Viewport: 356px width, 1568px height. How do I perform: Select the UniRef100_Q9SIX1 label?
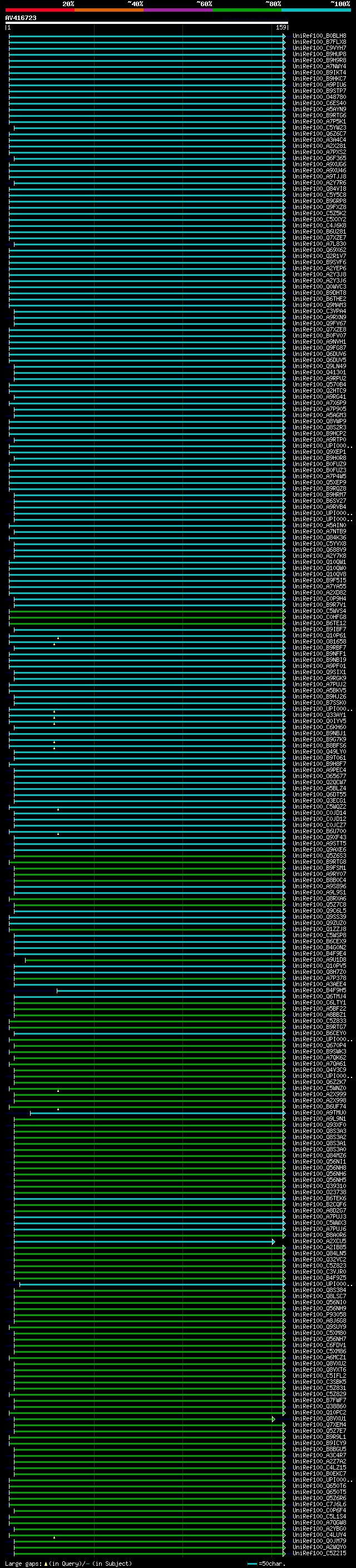coord(319,672)
